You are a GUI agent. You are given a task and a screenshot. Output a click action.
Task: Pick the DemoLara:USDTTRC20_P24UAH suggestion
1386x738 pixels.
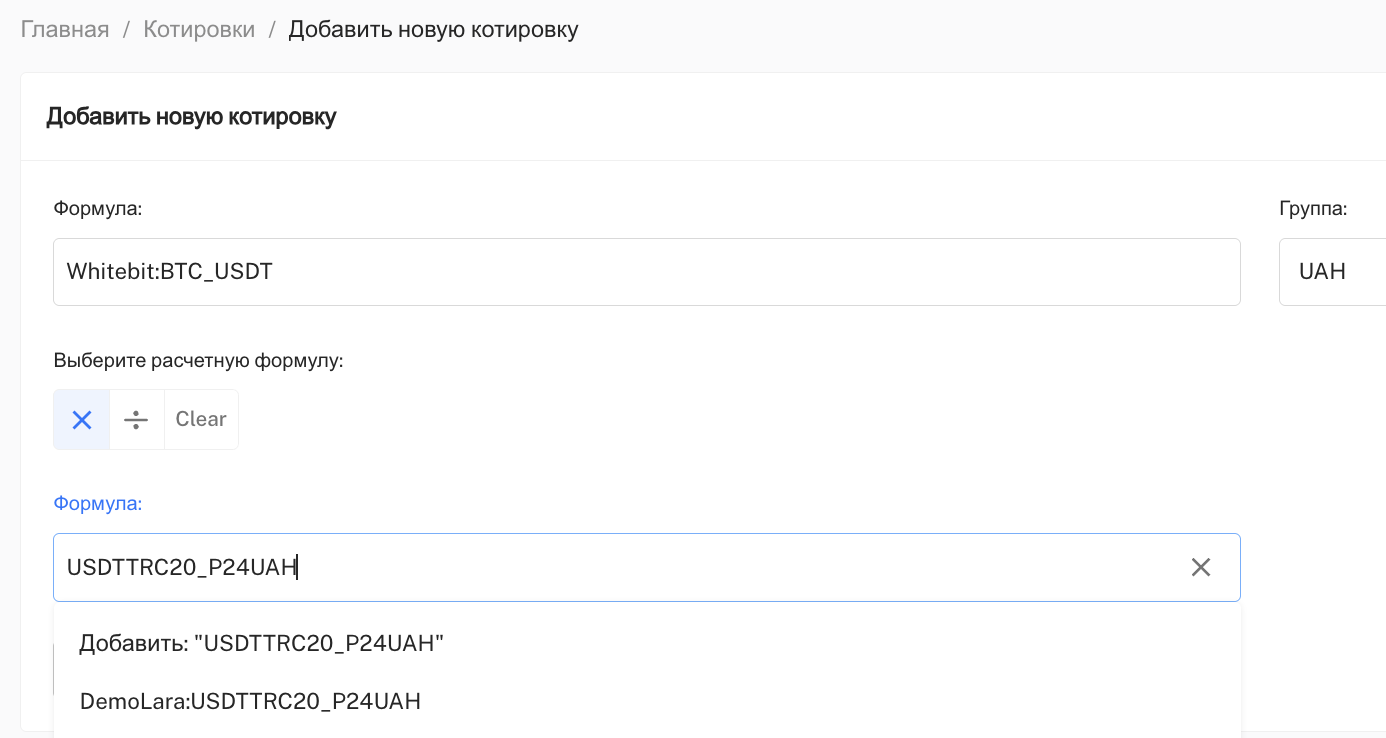pos(250,701)
